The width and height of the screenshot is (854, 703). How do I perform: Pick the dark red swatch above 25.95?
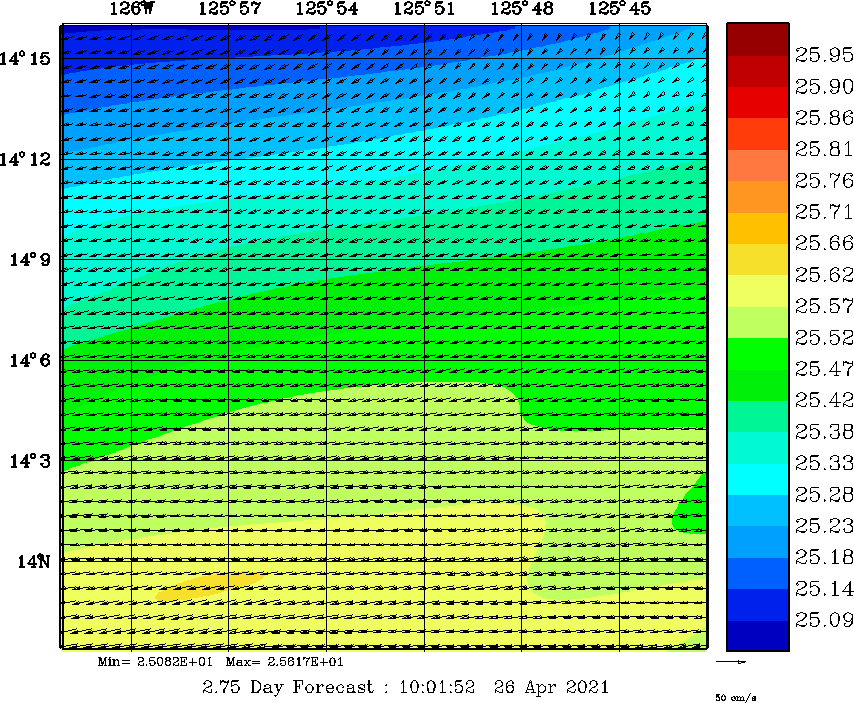758,39
